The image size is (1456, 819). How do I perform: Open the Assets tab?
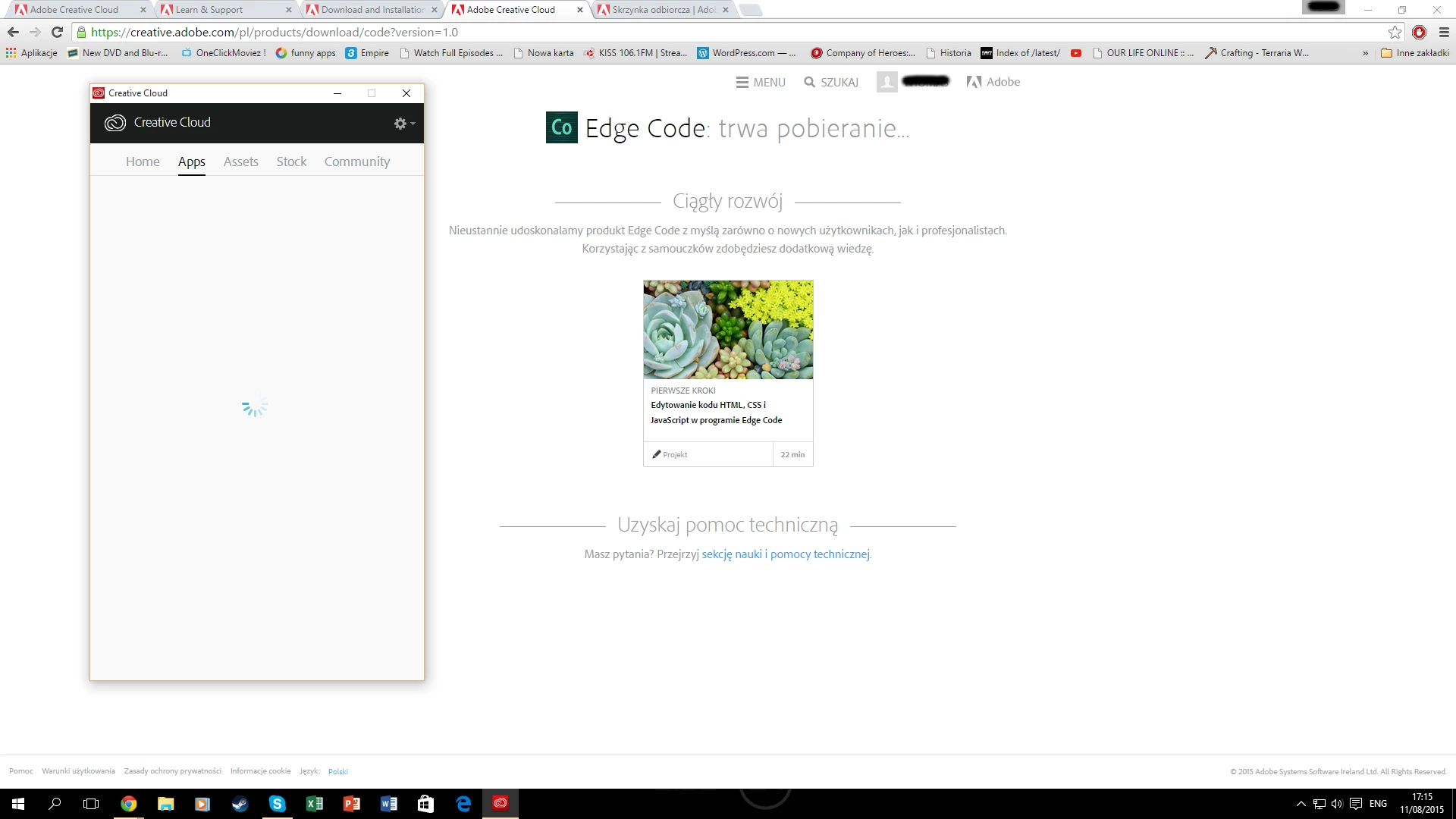[240, 162]
